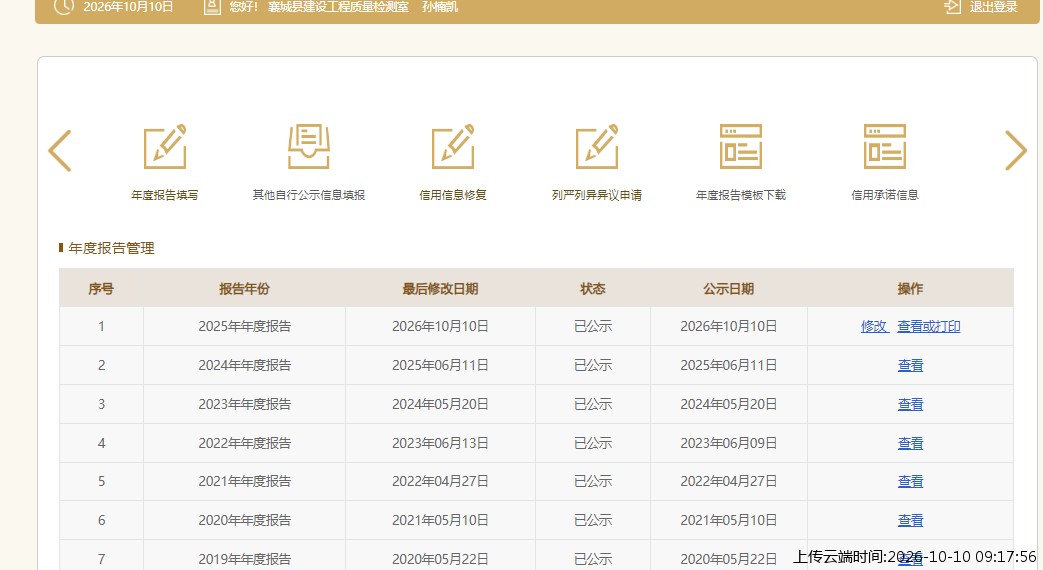The height and width of the screenshot is (570, 1043).
Task: View the 2020年年度报告 via 查看
Action: pyautogui.click(x=911, y=521)
